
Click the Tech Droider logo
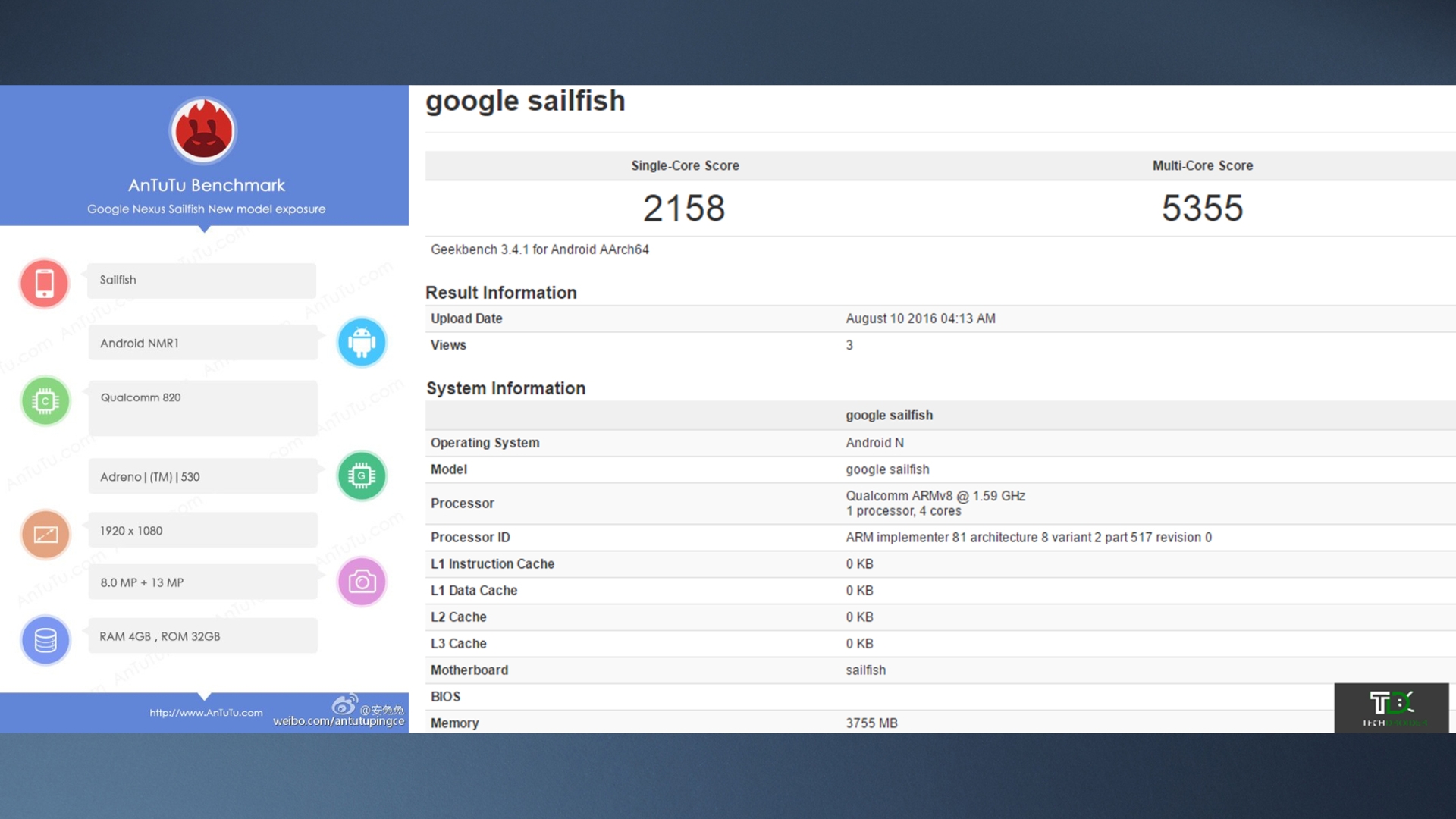point(1392,708)
